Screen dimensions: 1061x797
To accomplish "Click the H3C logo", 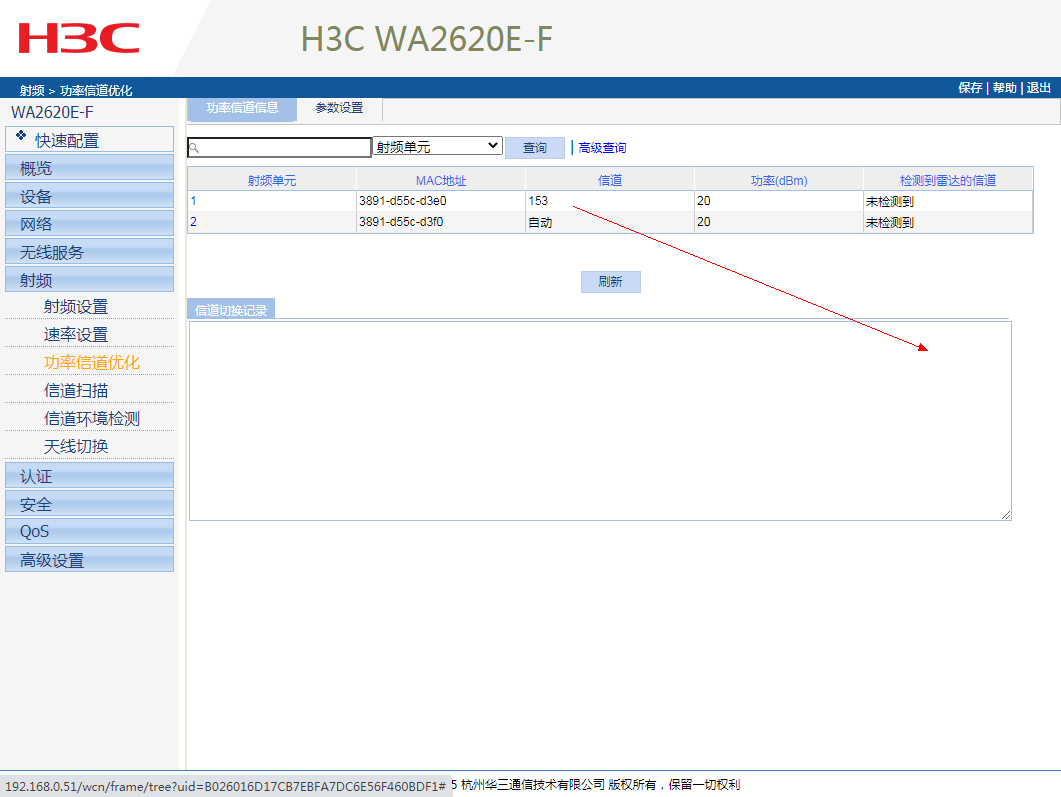I will click(78, 38).
